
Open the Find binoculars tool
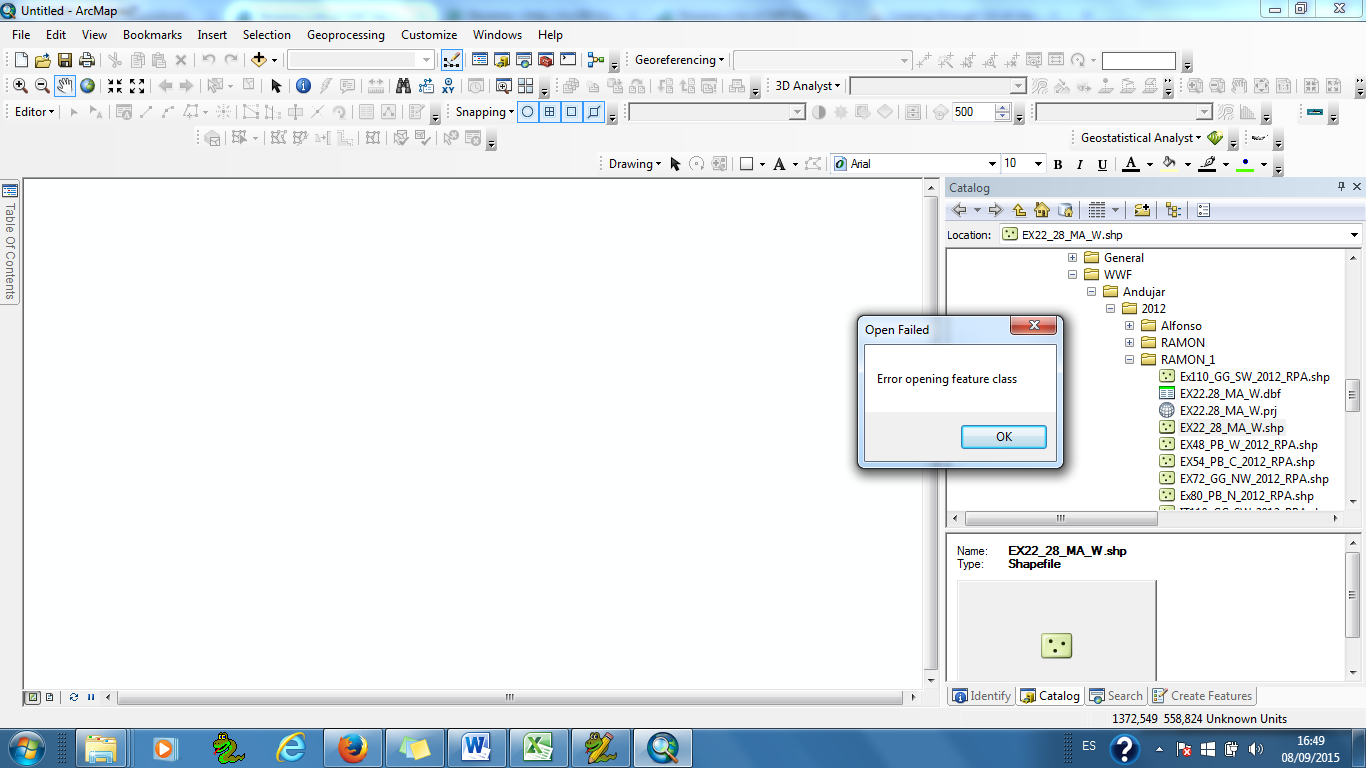(403, 86)
